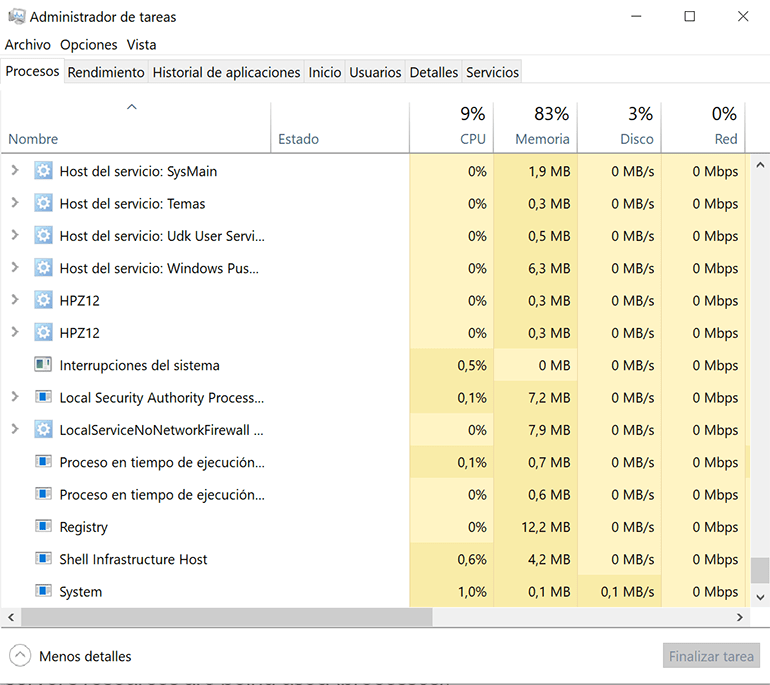This screenshot has height=685, width=770.
Task: Expand Host del servicio: Temas row
Action: 14,203
